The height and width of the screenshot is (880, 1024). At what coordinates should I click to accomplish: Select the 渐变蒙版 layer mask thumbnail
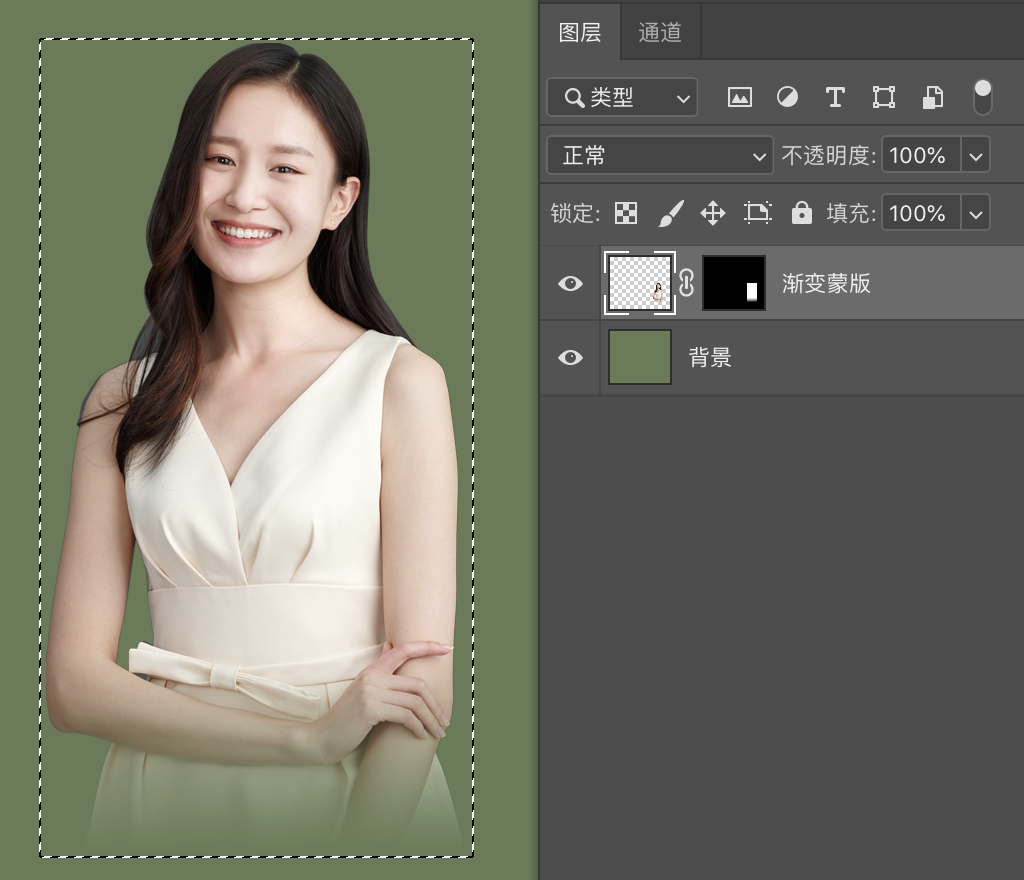(733, 283)
